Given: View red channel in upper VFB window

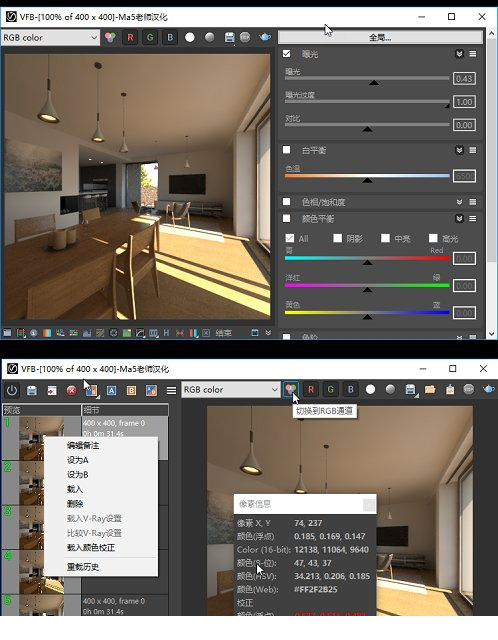Looking at the screenshot, I should click(130, 38).
